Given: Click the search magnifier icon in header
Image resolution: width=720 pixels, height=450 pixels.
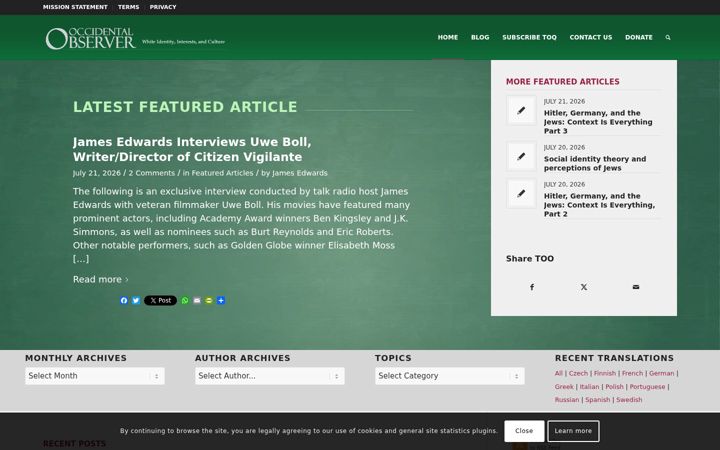Looking at the screenshot, I should click(x=668, y=38).
